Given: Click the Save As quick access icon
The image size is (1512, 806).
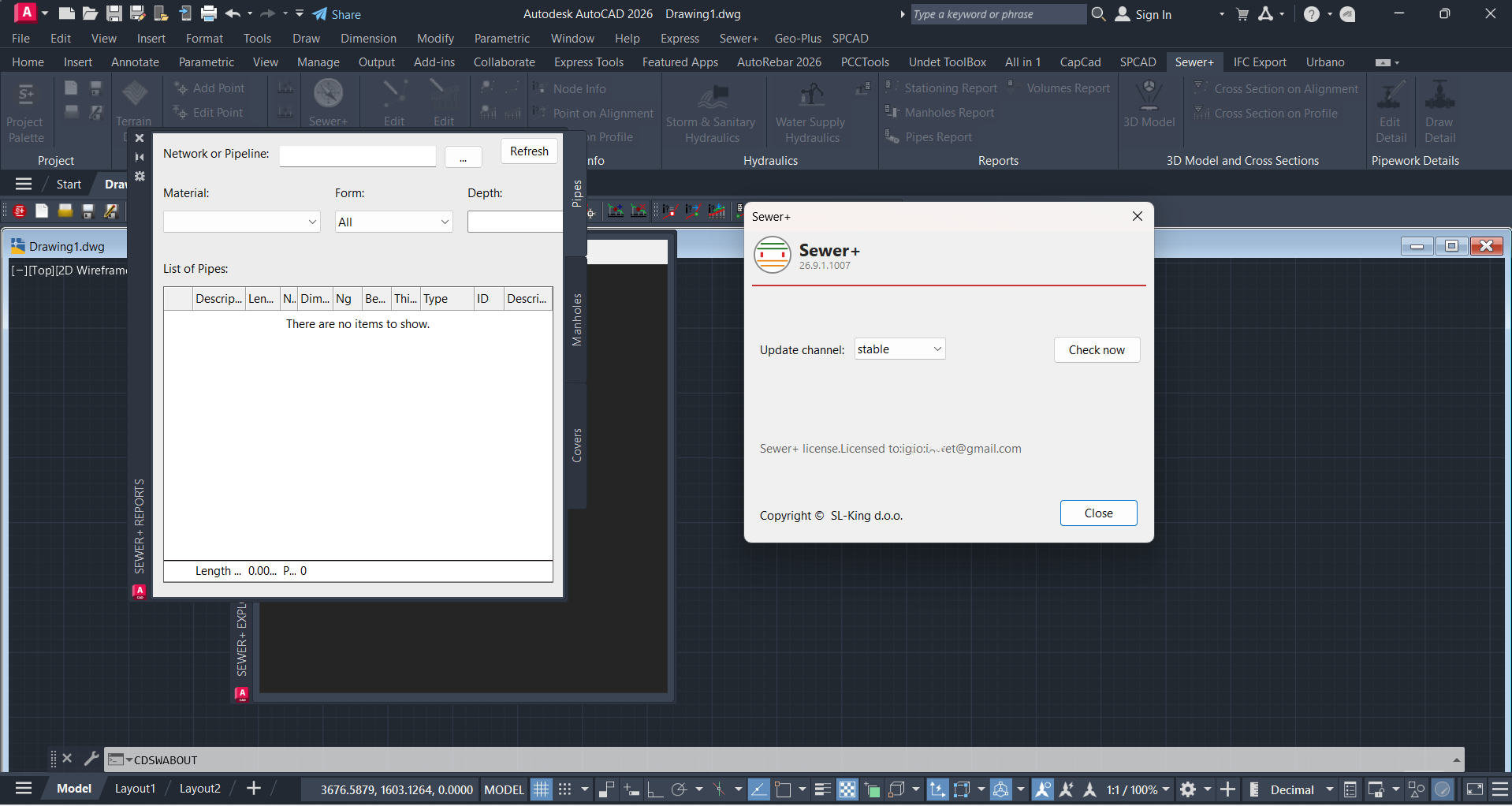Looking at the screenshot, I should coord(137,13).
